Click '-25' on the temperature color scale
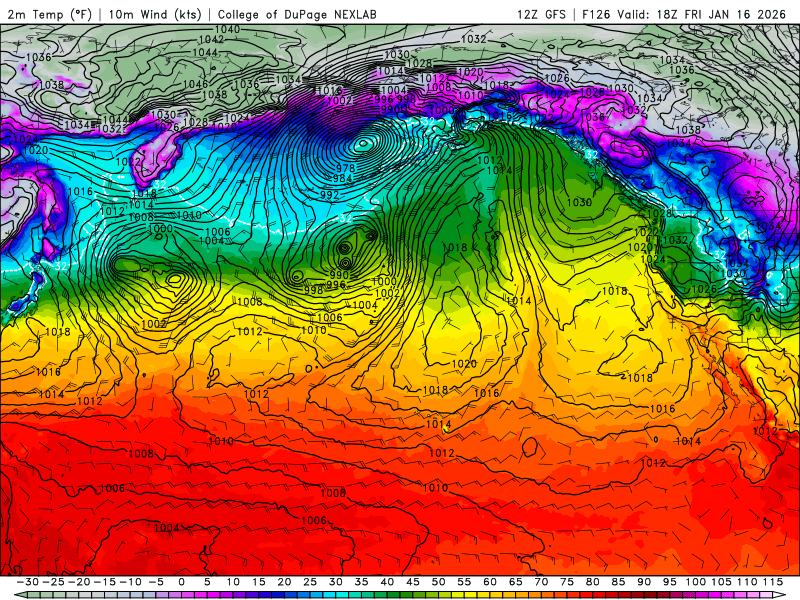Screen dimensions: 800x600 (53, 582)
